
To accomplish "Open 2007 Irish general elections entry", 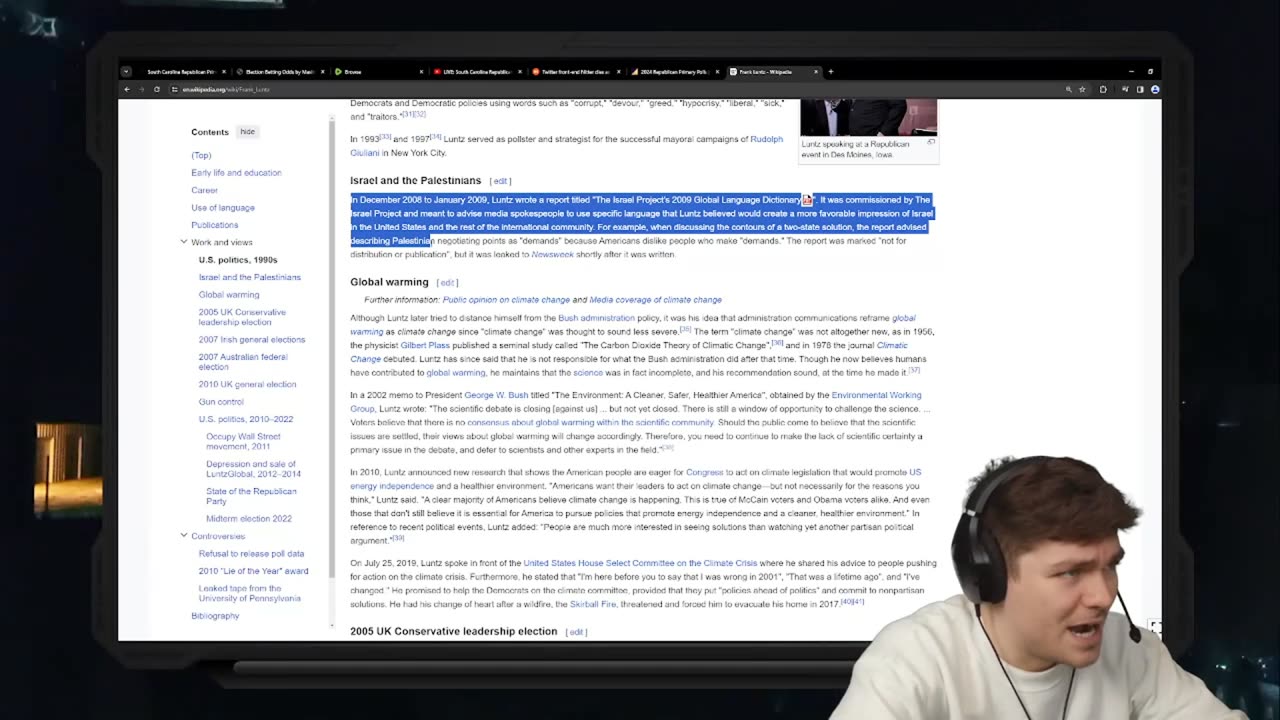I will [x=252, y=339].
